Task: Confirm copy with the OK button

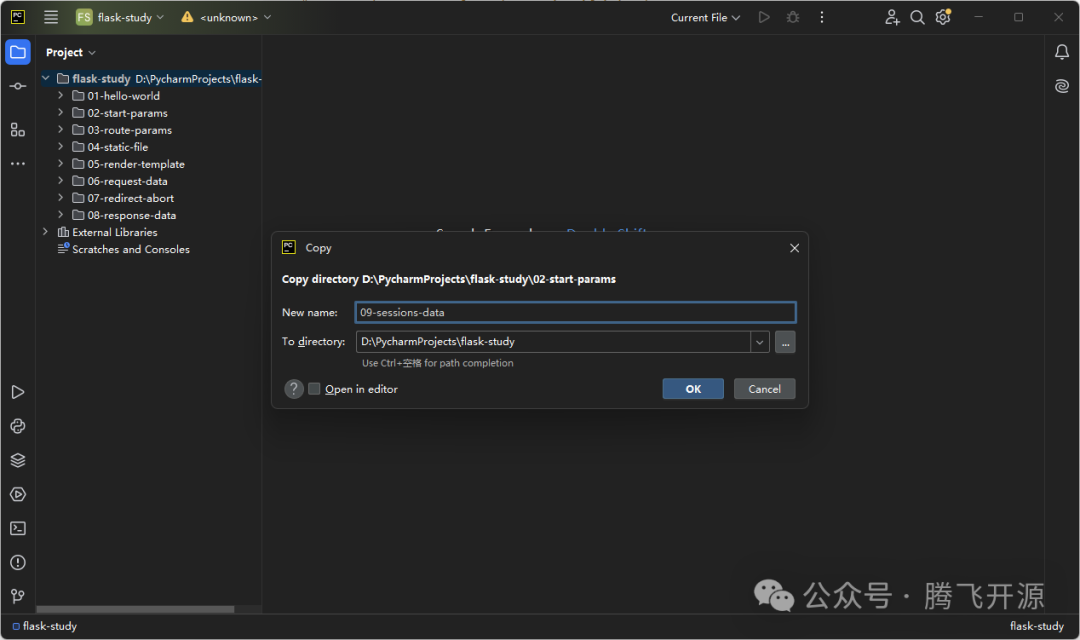Action: (x=693, y=389)
